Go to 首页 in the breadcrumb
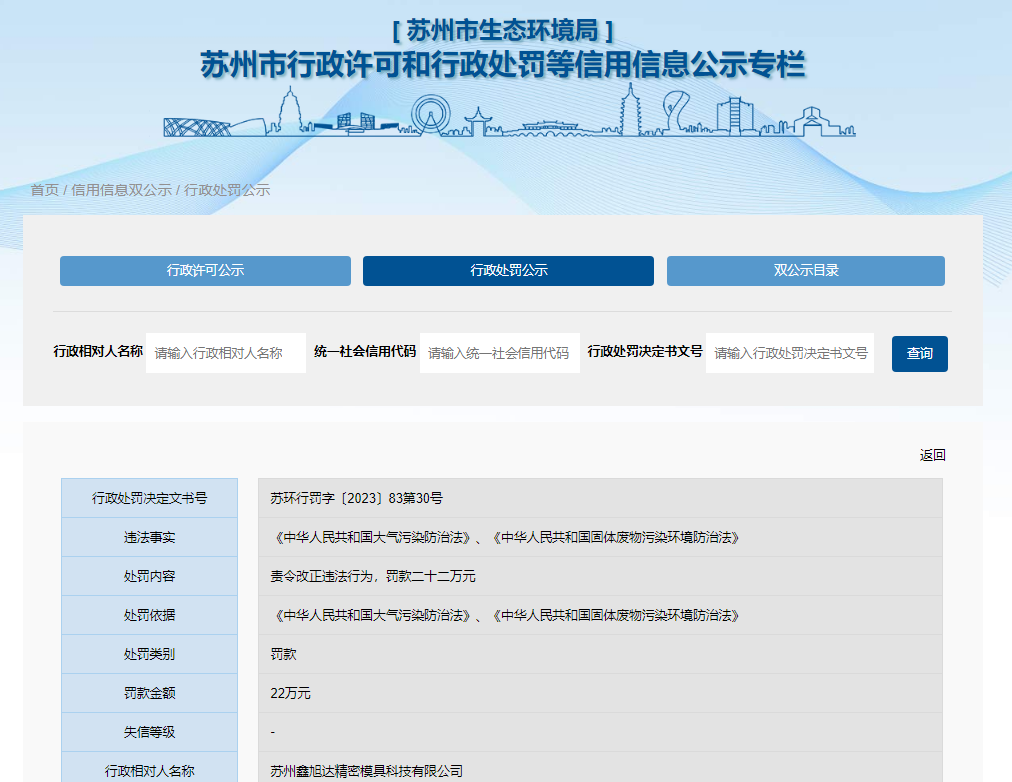The image size is (1012, 782). coord(45,190)
